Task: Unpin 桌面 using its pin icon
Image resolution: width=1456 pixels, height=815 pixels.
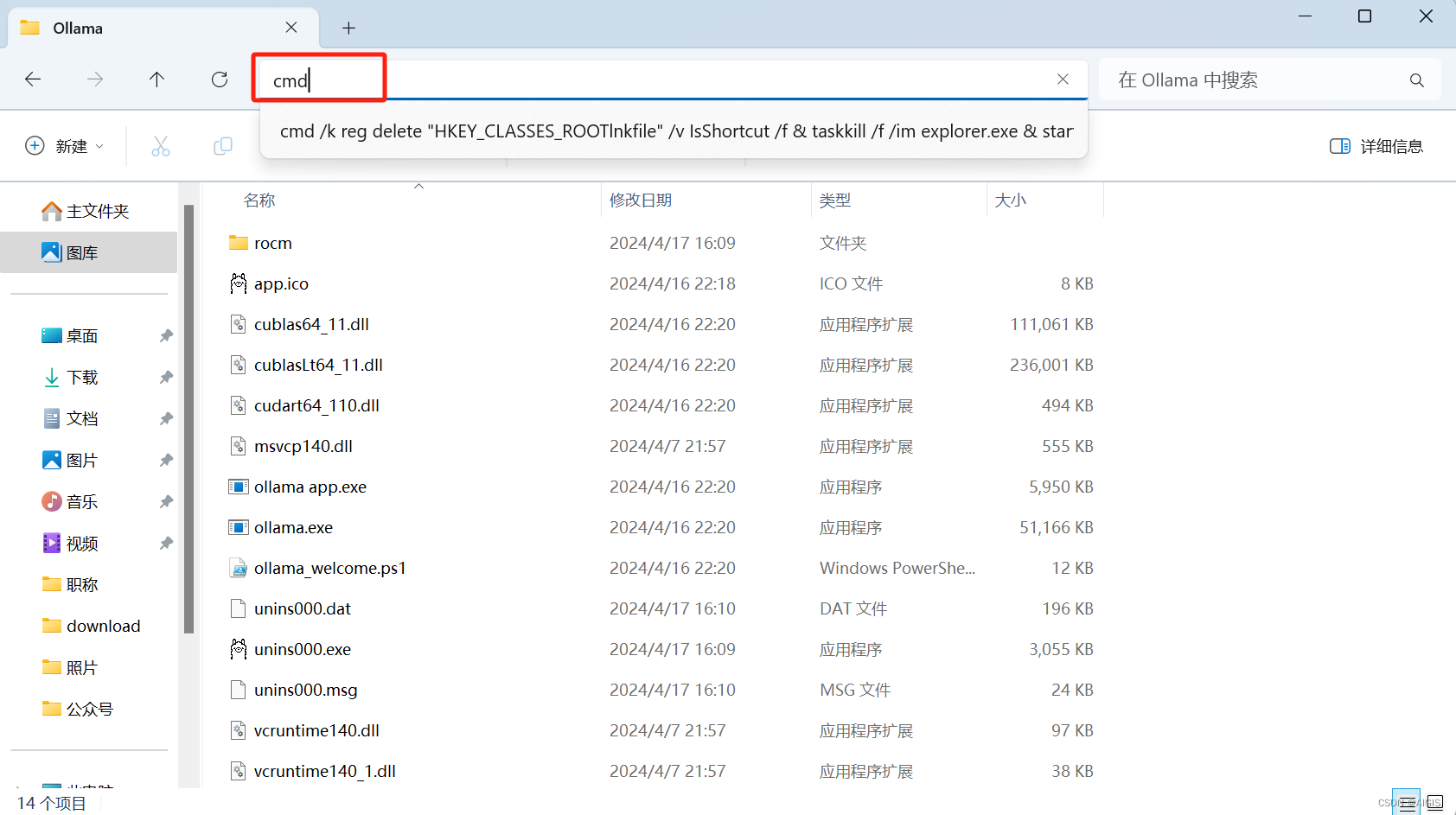Action: [166, 335]
